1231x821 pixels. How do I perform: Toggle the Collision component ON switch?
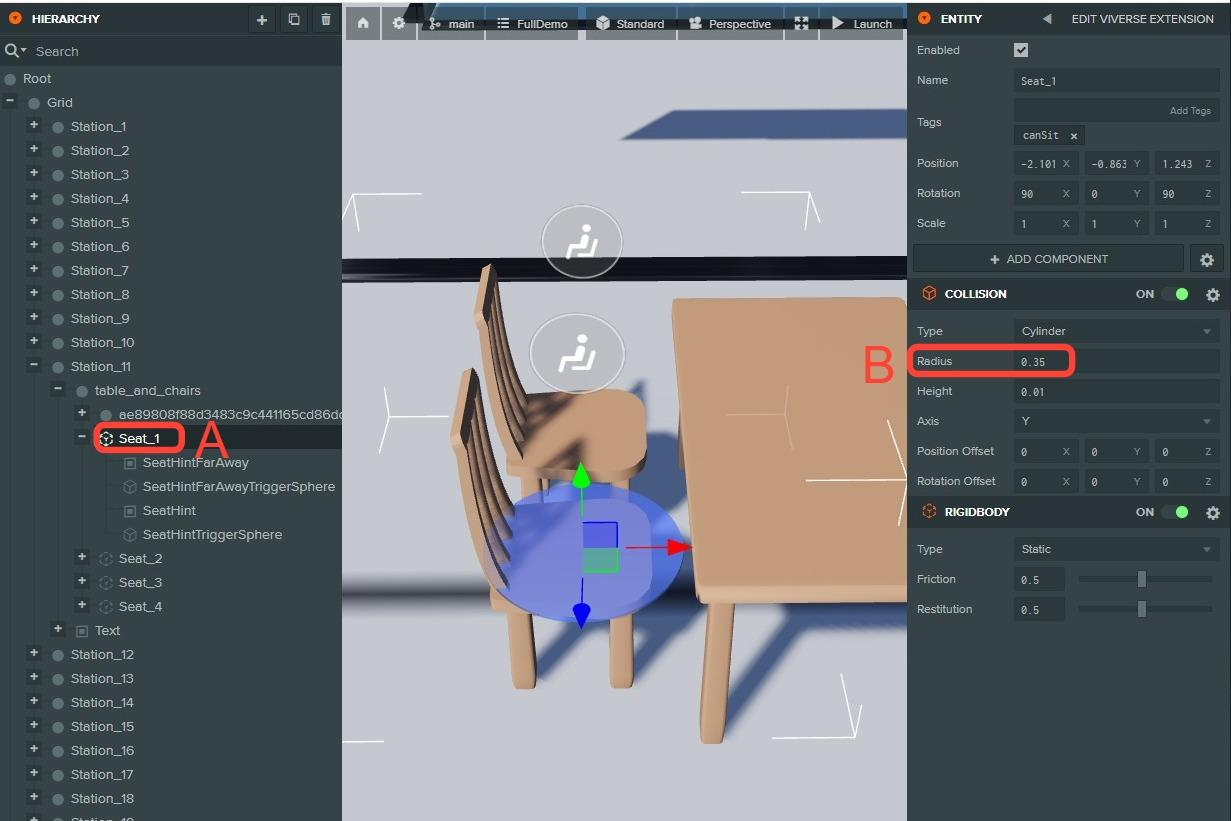1175,294
